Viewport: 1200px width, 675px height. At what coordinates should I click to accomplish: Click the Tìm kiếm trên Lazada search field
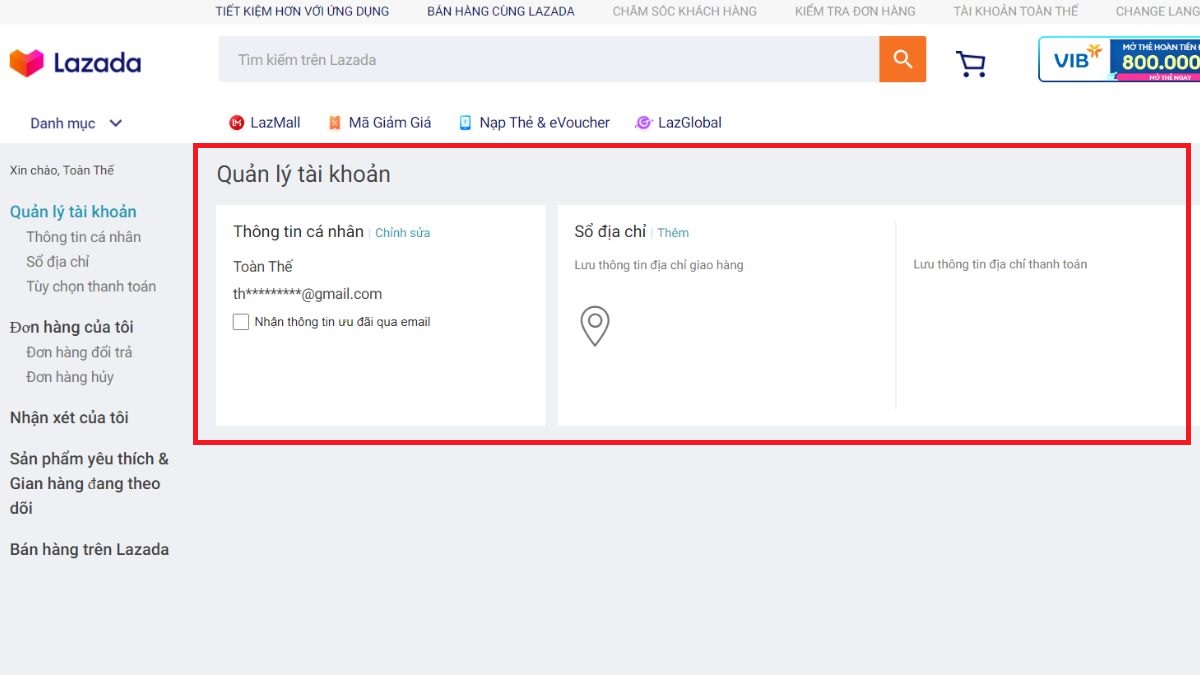point(550,59)
